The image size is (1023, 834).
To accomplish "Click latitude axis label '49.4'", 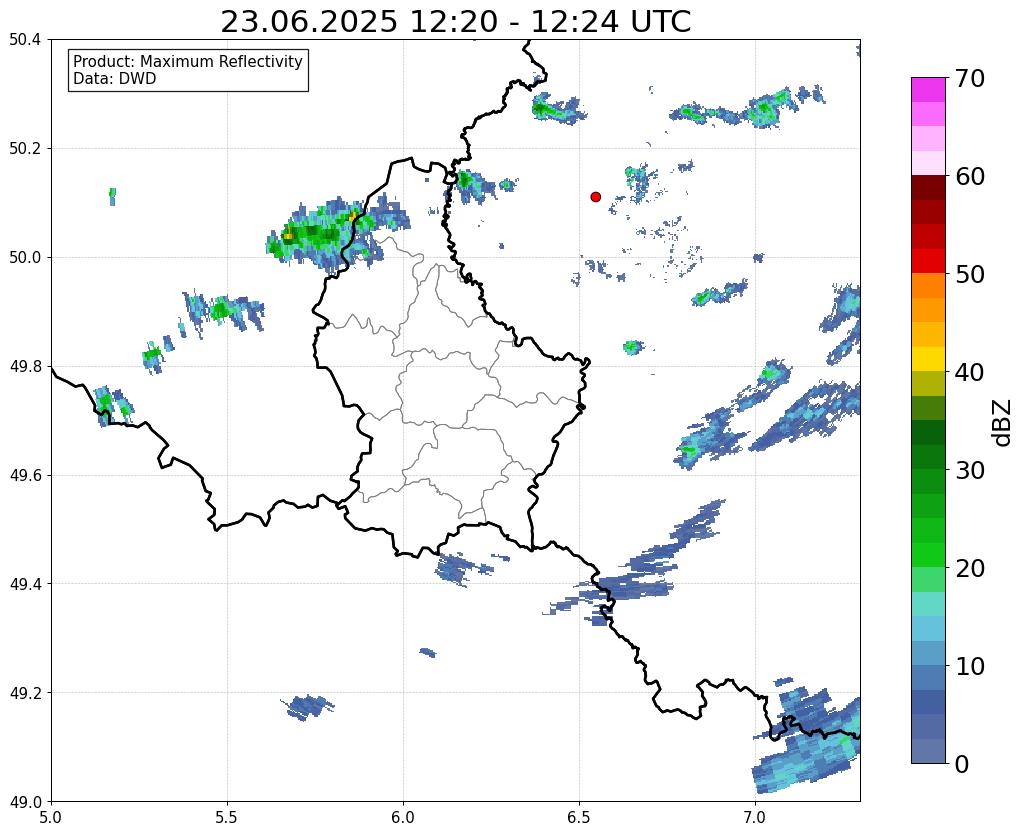I will pos(25,584).
